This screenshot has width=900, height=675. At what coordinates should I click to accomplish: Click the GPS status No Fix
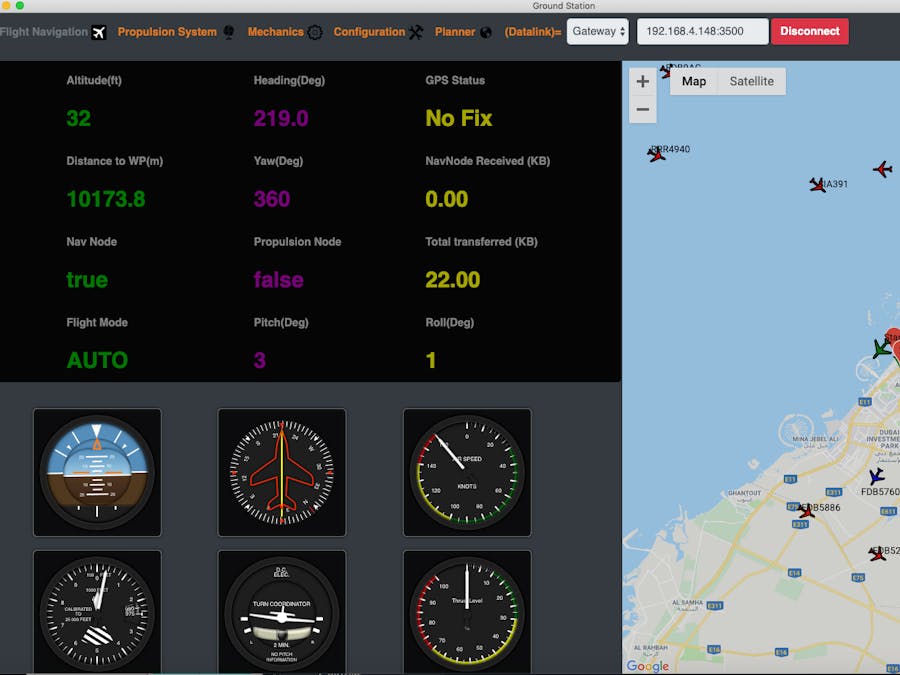click(459, 118)
